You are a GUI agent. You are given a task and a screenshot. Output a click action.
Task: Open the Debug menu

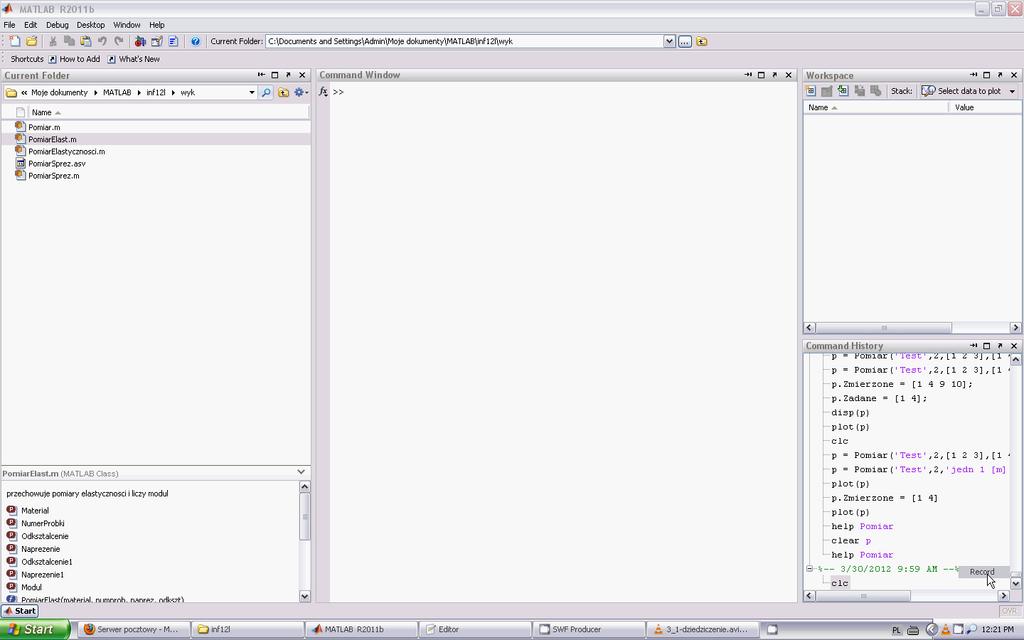click(x=57, y=25)
